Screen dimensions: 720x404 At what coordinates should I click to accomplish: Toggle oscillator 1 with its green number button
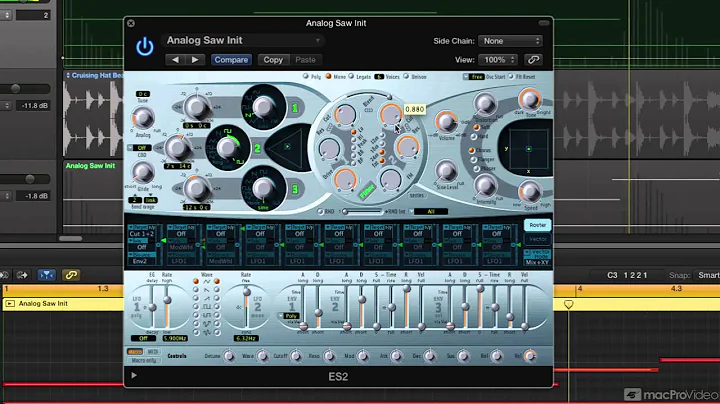pos(295,108)
